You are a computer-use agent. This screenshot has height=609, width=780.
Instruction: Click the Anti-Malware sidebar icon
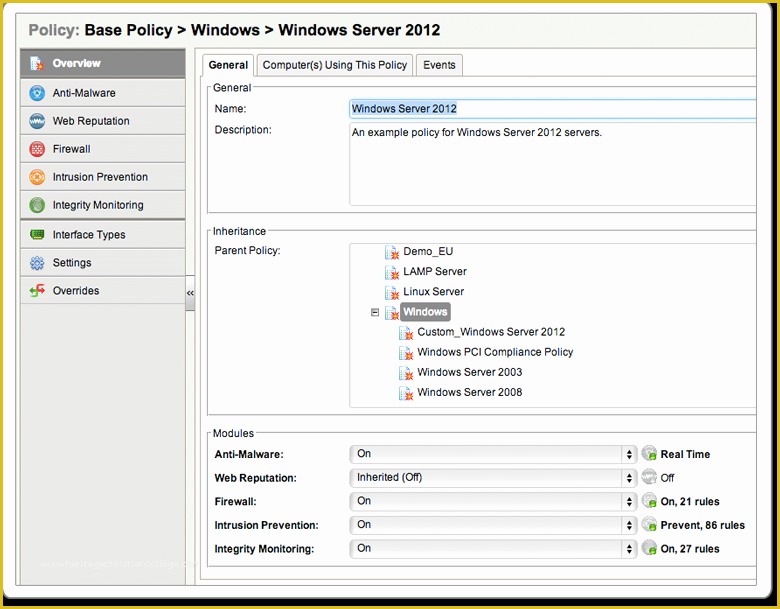coord(37,93)
